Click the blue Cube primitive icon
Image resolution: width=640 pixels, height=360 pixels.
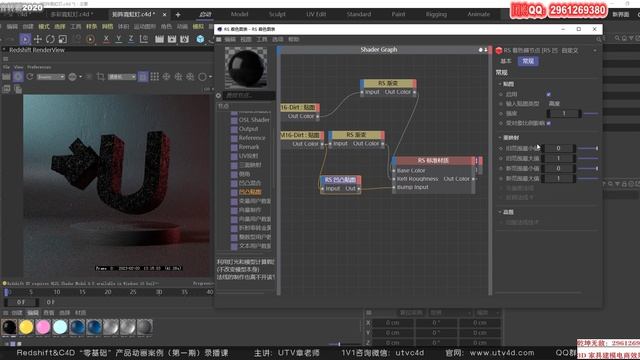[200, 39]
